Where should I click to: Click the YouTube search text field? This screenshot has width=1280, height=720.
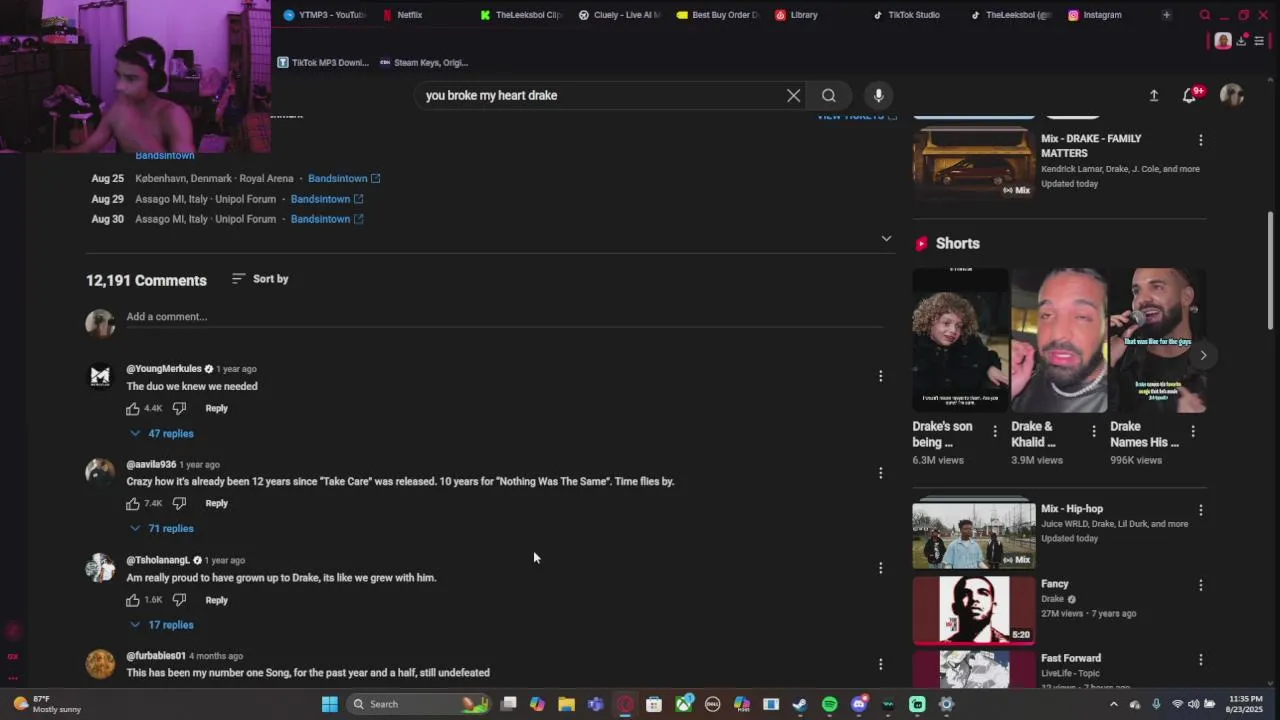coord(600,95)
